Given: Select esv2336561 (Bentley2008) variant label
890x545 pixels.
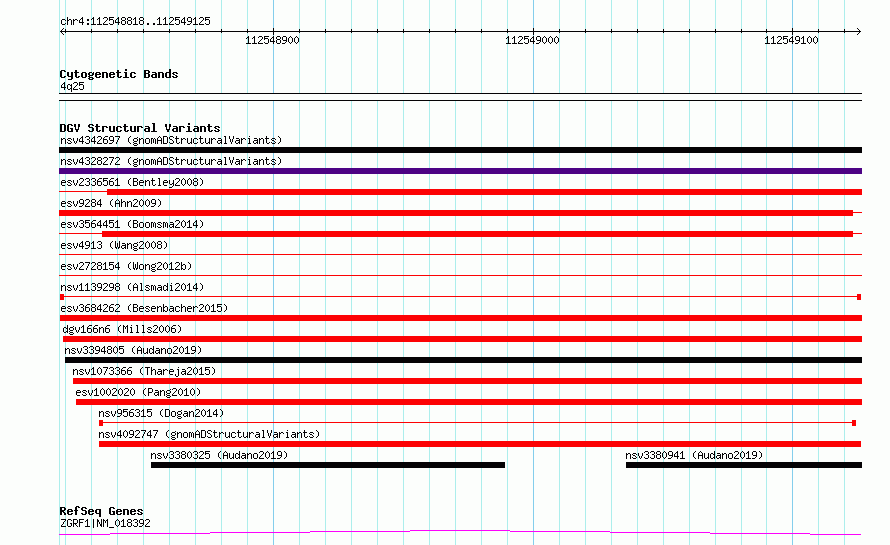Looking at the screenshot, I should point(132,182).
